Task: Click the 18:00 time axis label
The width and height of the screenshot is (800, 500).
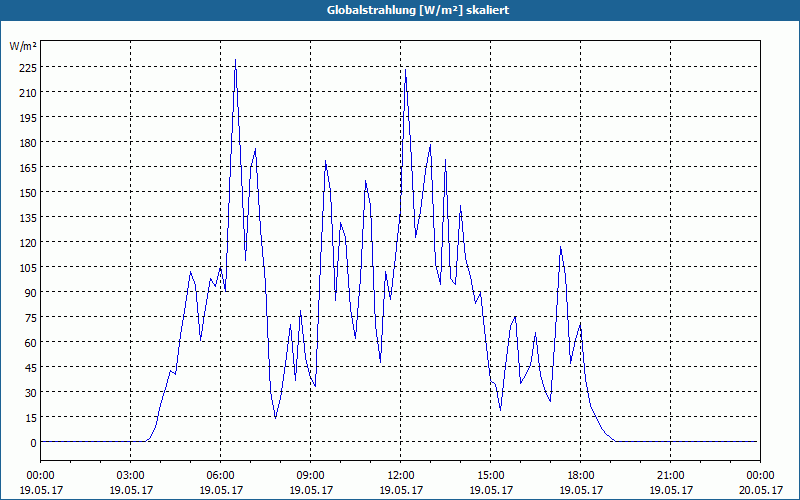Action: (x=581, y=476)
